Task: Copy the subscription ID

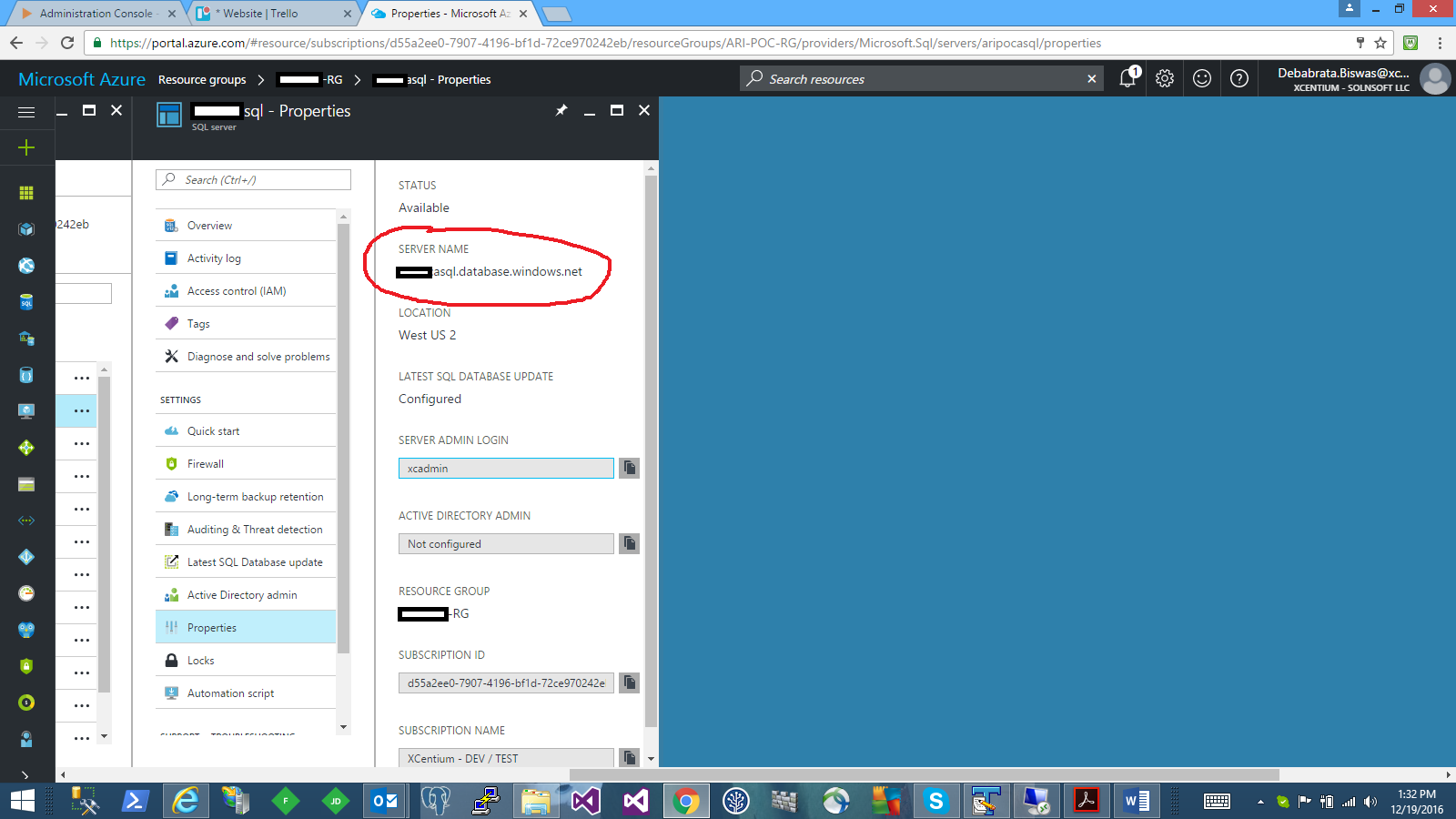Action: tap(629, 682)
